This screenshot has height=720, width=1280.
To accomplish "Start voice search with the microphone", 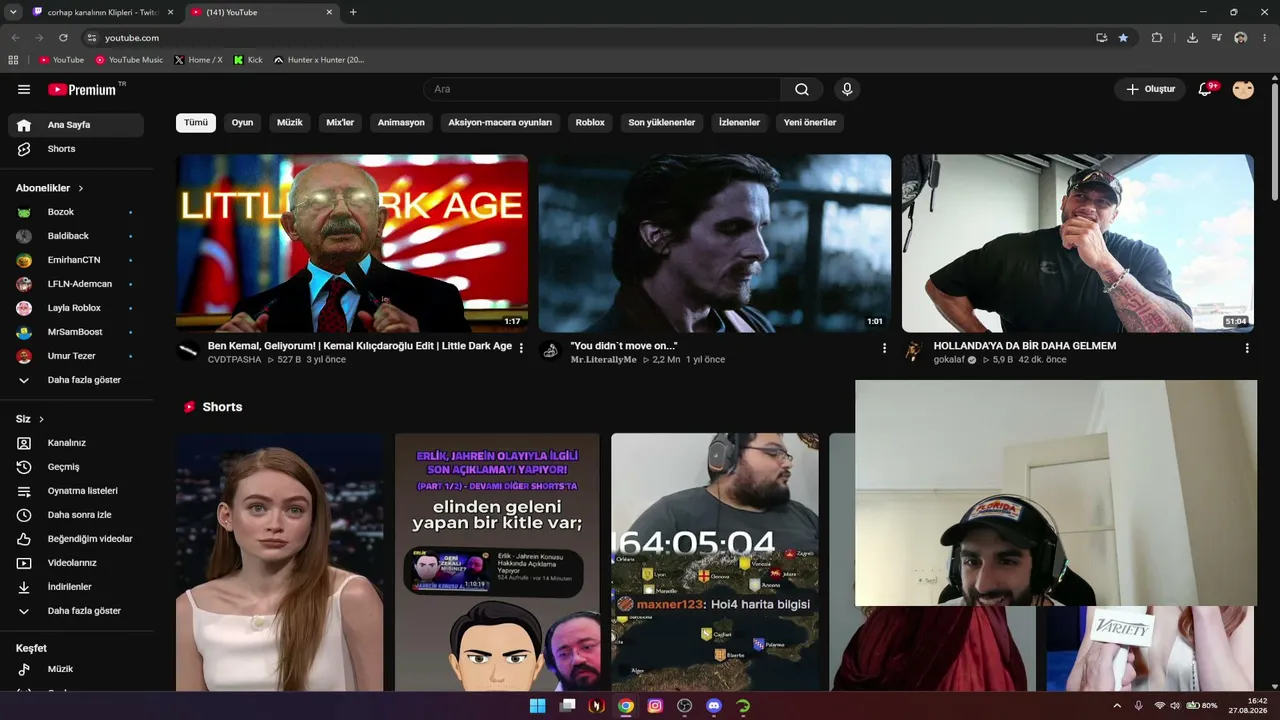I will (x=847, y=89).
